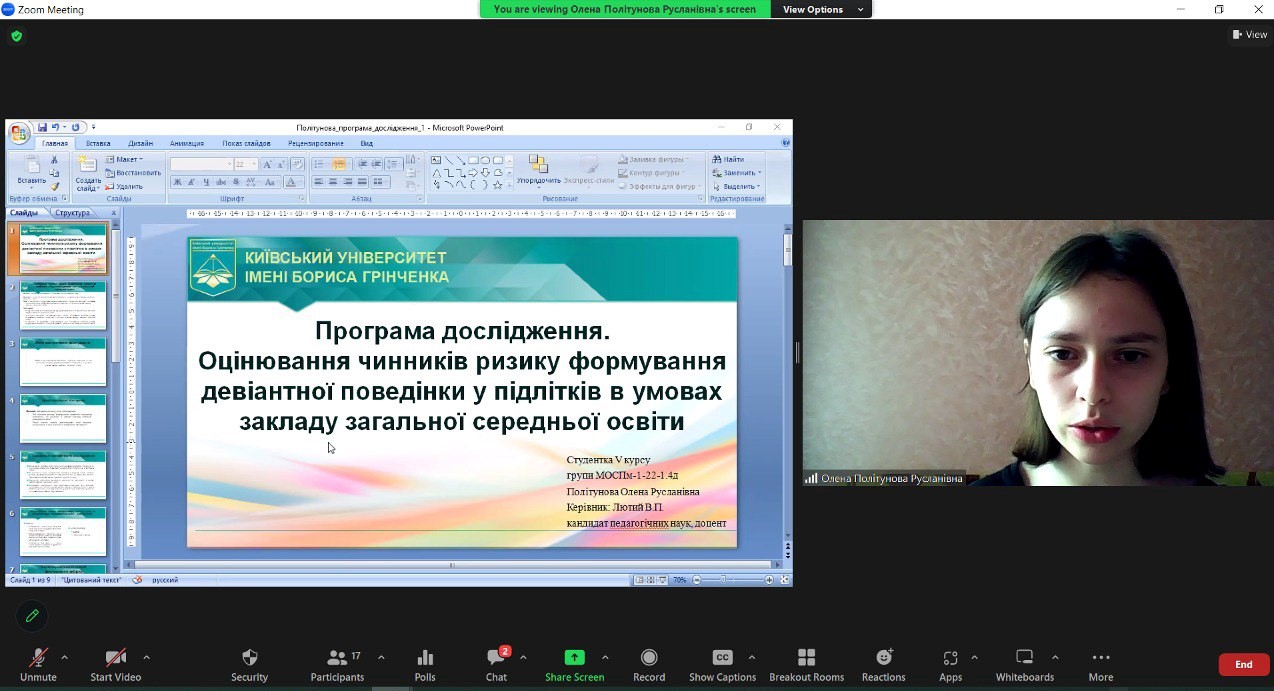Image resolution: width=1274 pixels, height=691 pixels.
Task: Open the Polls panel
Action: [425, 664]
